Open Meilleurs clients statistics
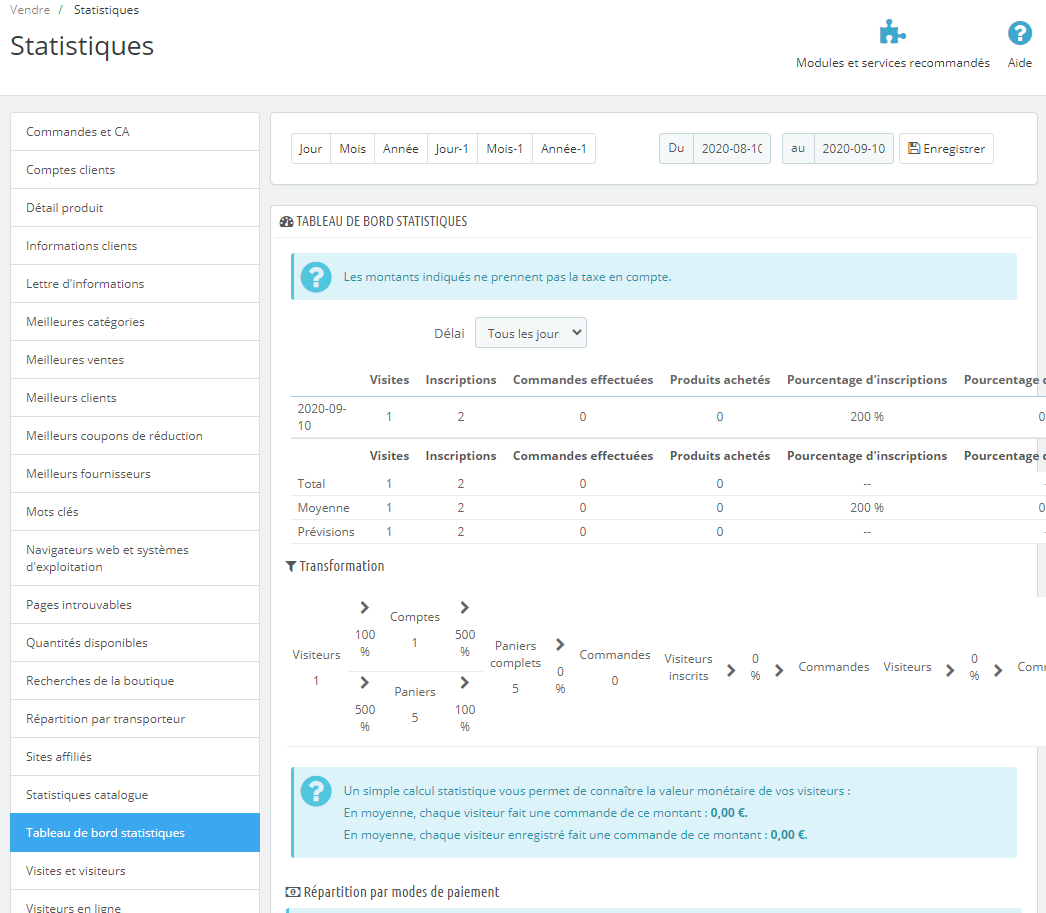The height and width of the screenshot is (913, 1046). 135,398
